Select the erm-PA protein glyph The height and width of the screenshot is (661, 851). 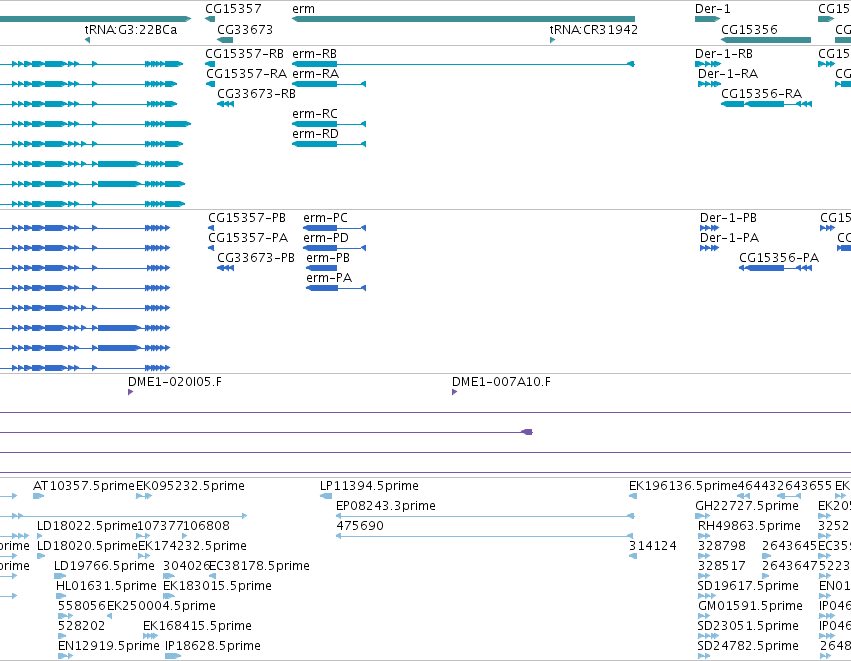coord(336,288)
